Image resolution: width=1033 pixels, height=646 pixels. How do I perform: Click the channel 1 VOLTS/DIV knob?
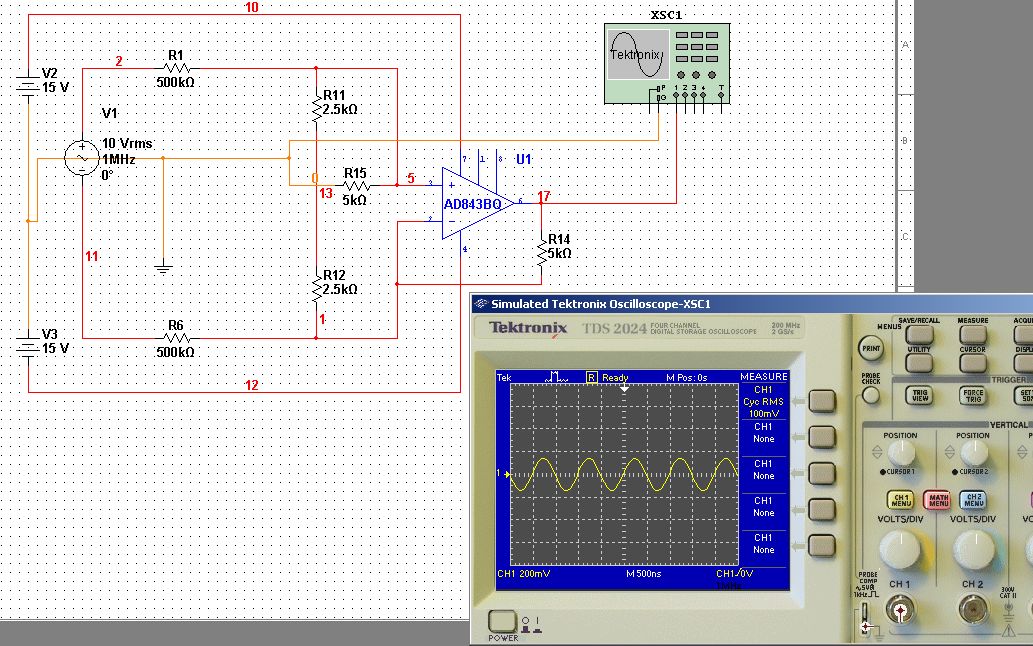900,549
